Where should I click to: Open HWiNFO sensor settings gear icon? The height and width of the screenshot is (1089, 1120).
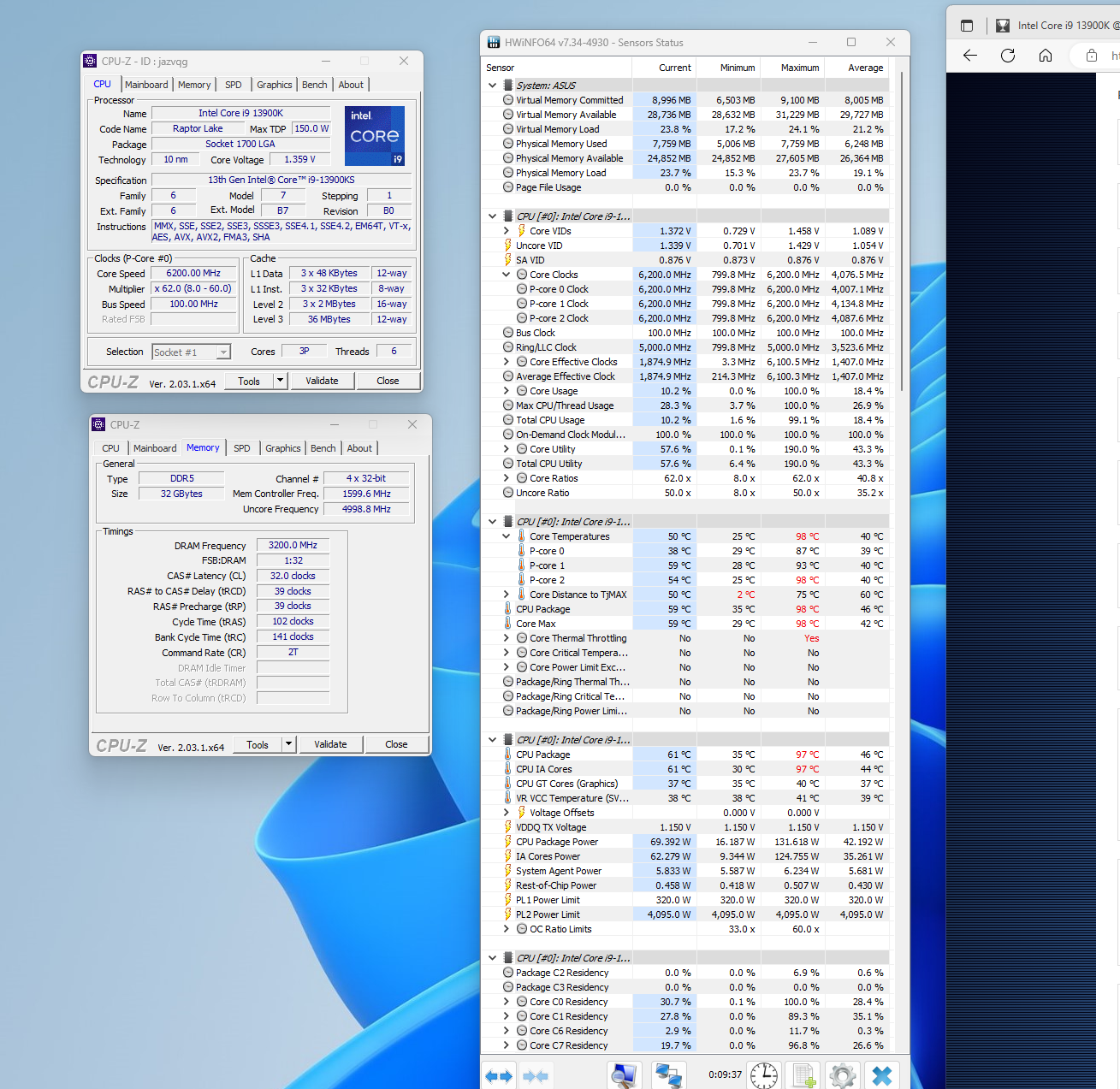click(x=843, y=1075)
